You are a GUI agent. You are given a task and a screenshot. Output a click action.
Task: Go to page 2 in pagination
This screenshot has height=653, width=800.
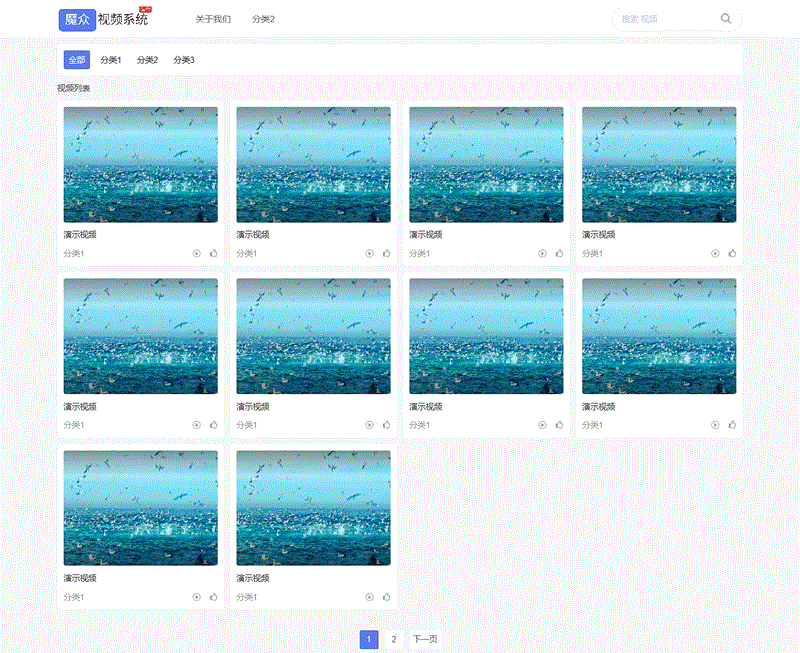(394, 640)
